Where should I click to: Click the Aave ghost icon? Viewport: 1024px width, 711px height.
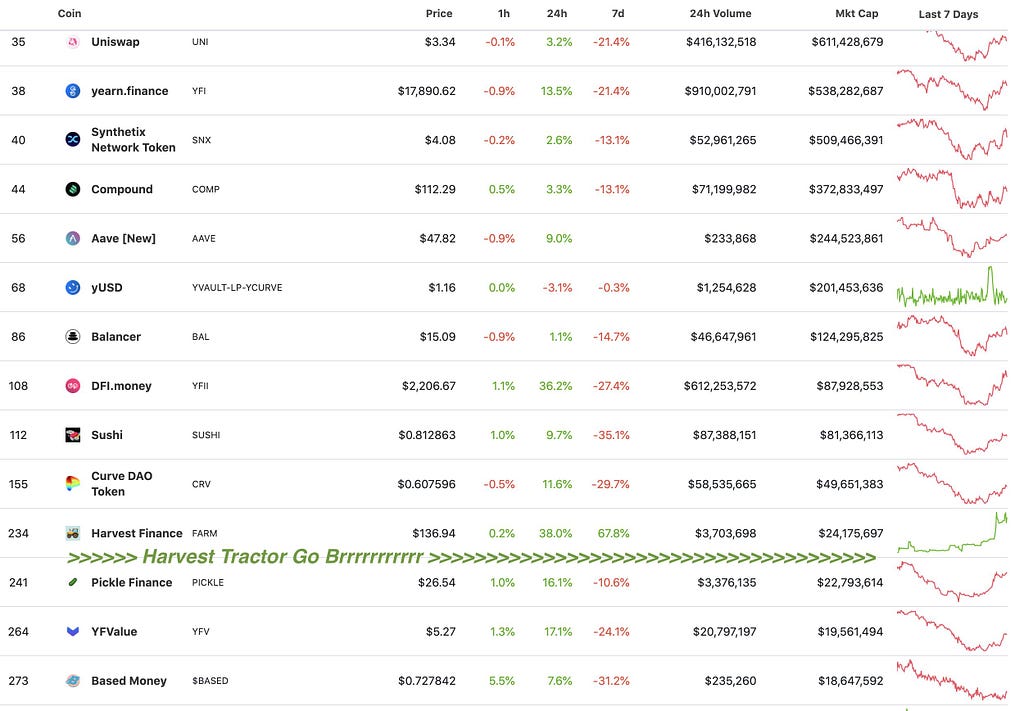tap(72, 238)
